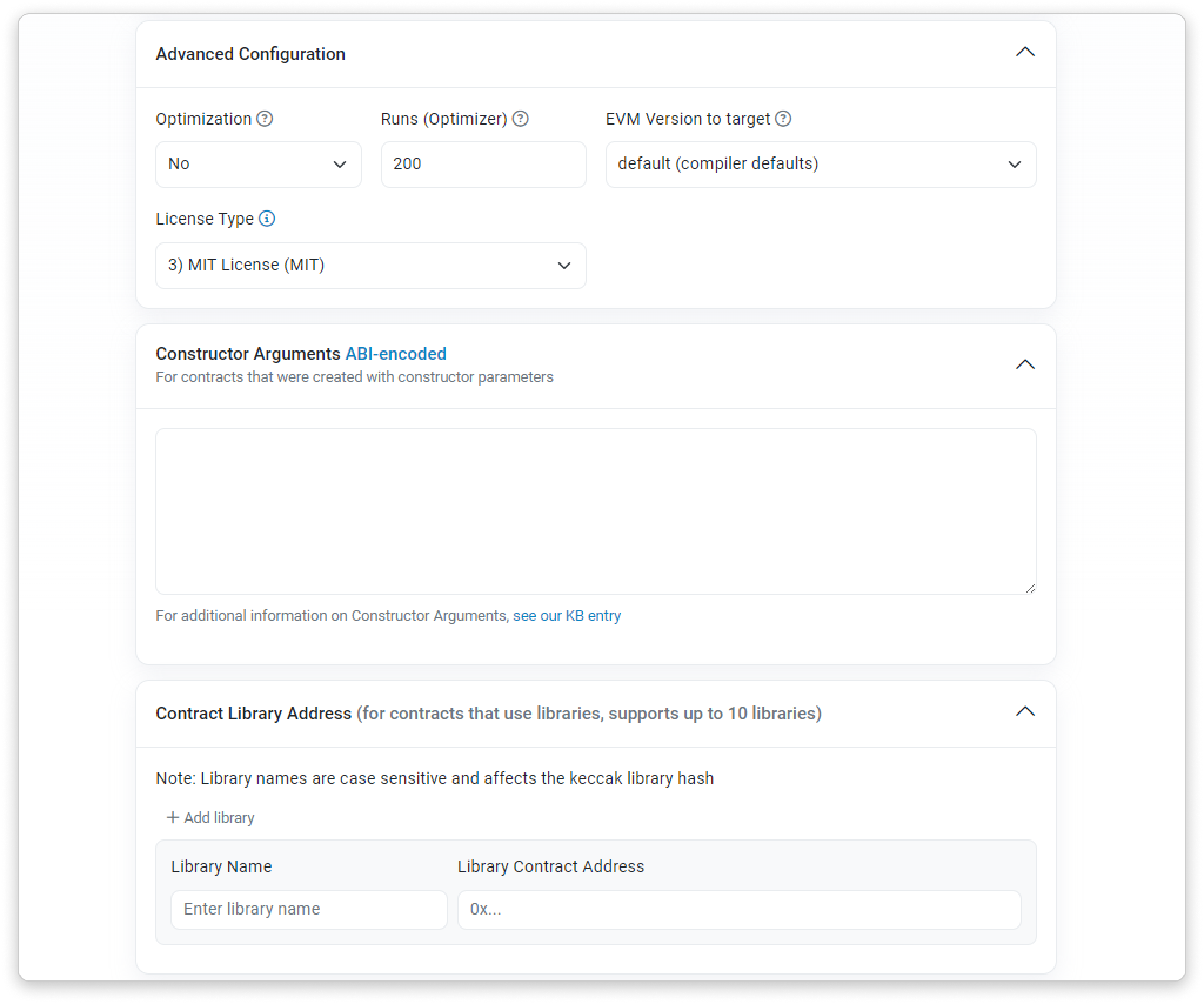Image resolution: width=1204 pixels, height=1004 pixels.
Task: Click the Runs (Optimizer) help icon
Action: click(520, 119)
